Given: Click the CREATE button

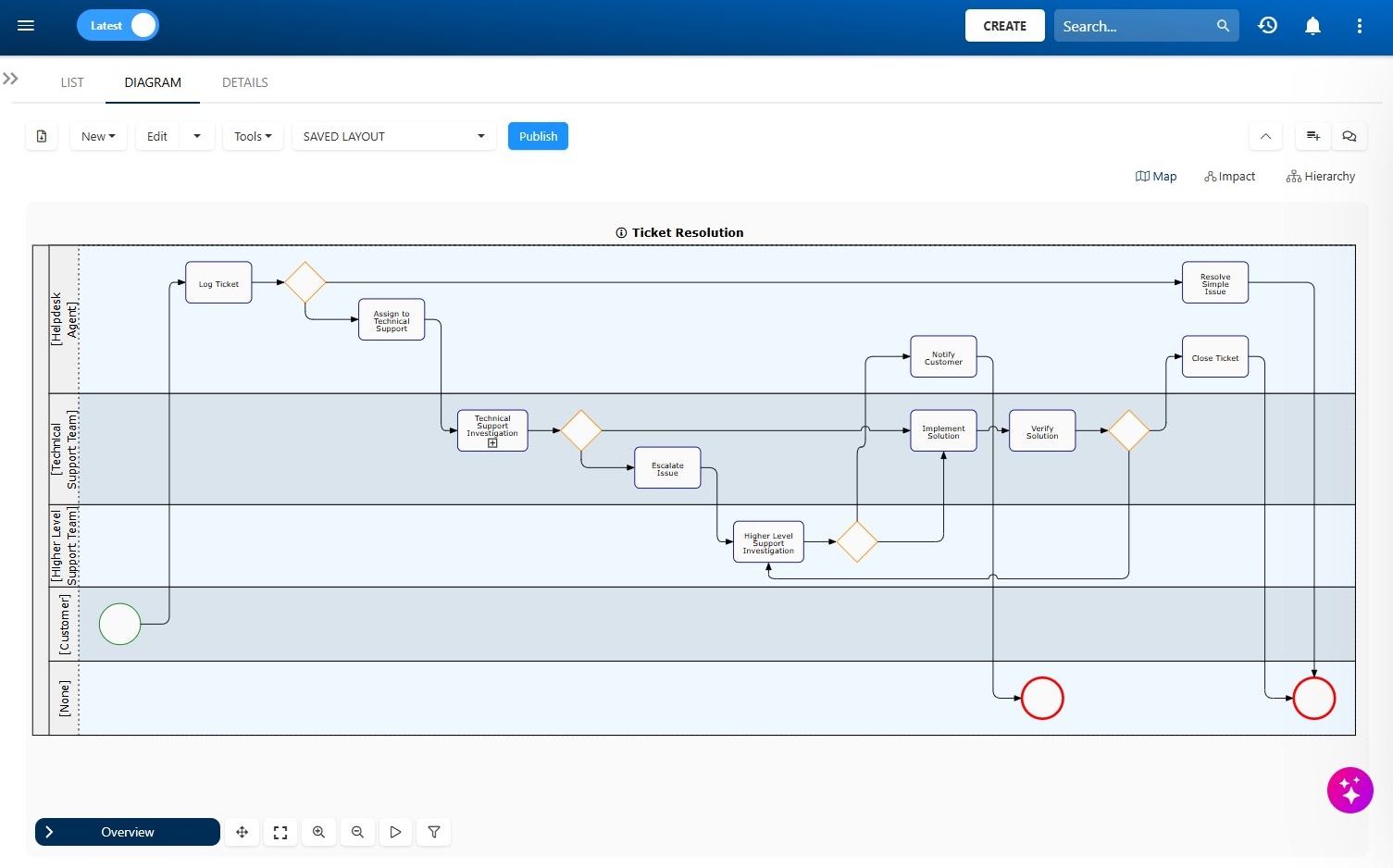Looking at the screenshot, I should [1005, 26].
